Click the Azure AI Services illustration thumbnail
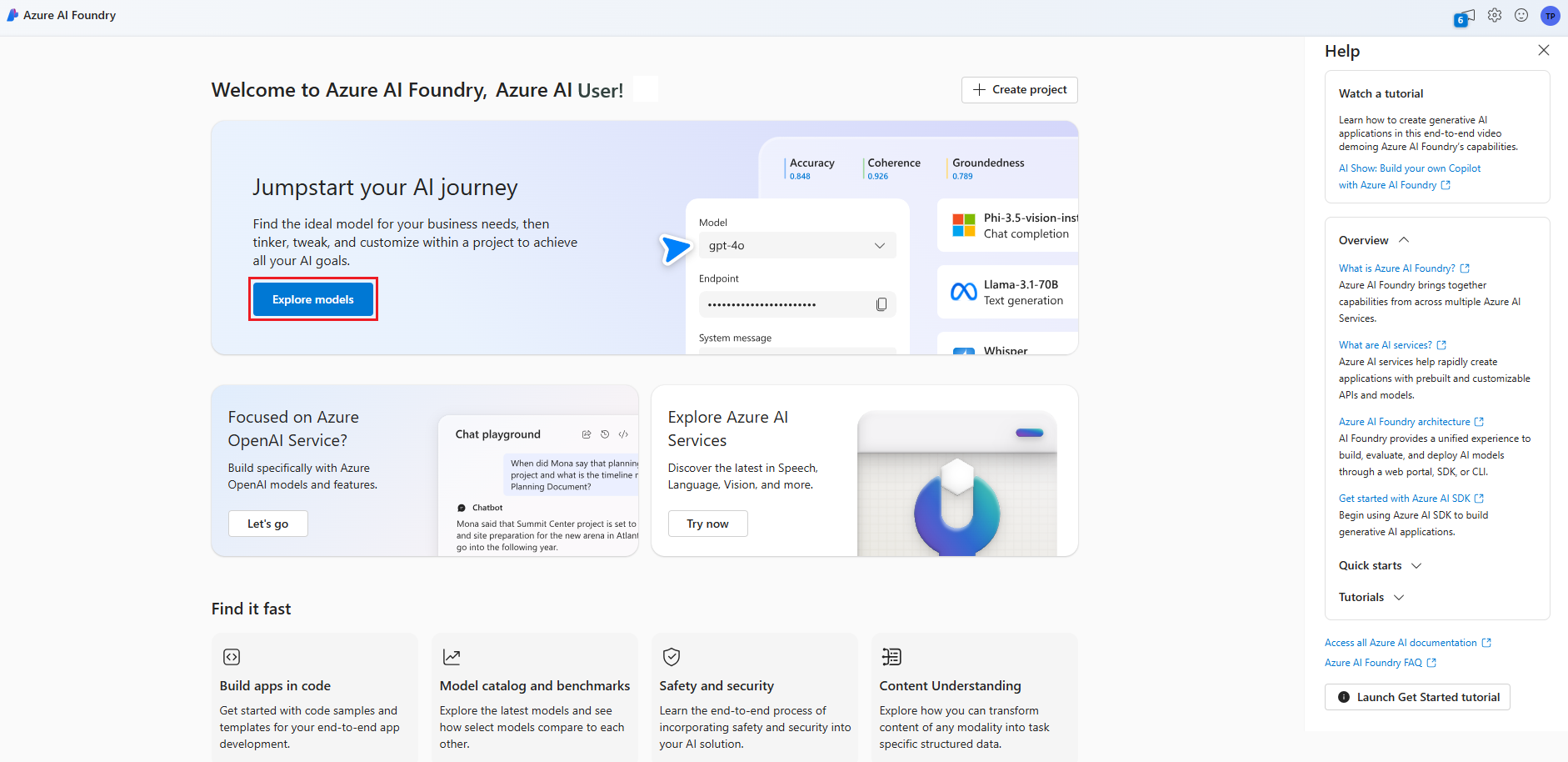The width and height of the screenshot is (1568, 762). [x=957, y=484]
